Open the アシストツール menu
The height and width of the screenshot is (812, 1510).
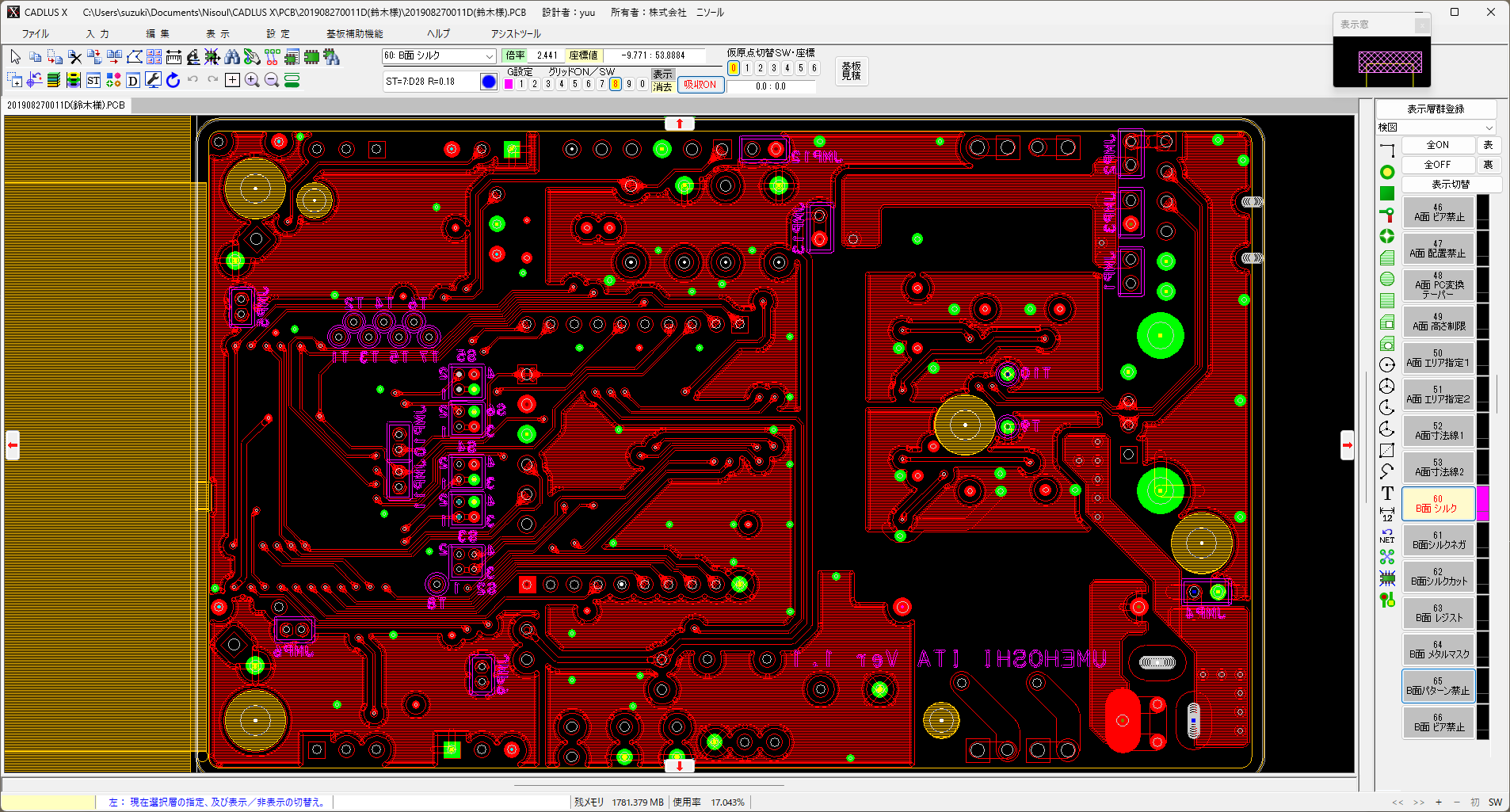click(515, 34)
